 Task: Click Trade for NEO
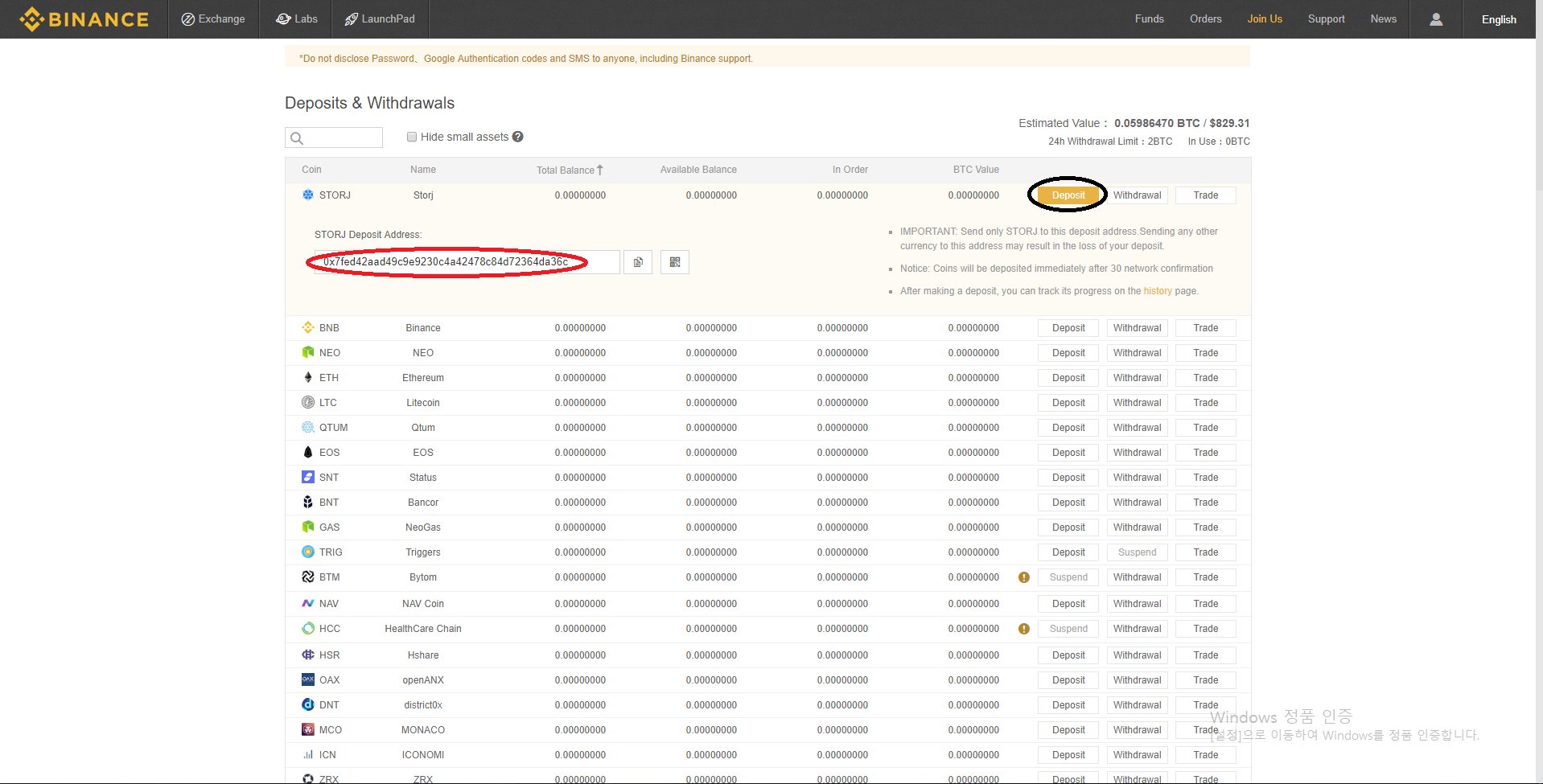[1205, 353]
